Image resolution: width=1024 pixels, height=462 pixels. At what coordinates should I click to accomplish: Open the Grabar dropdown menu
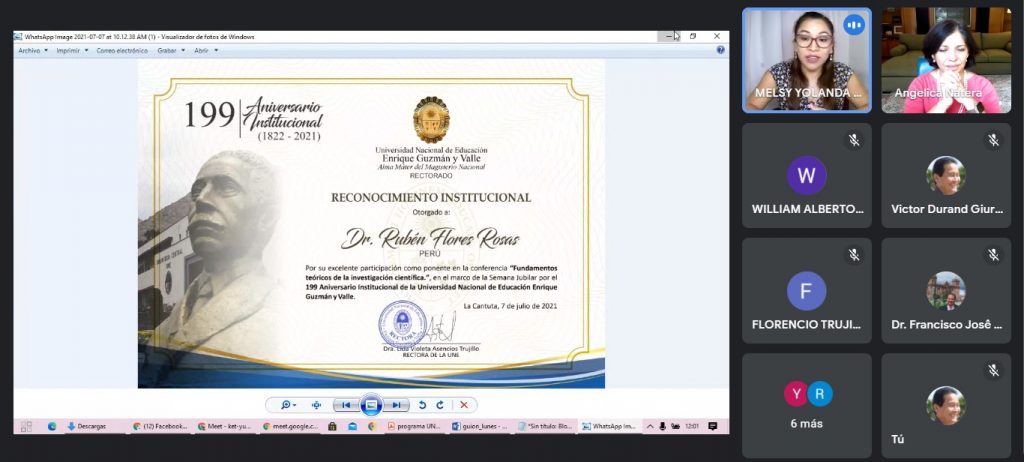click(171, 50)
